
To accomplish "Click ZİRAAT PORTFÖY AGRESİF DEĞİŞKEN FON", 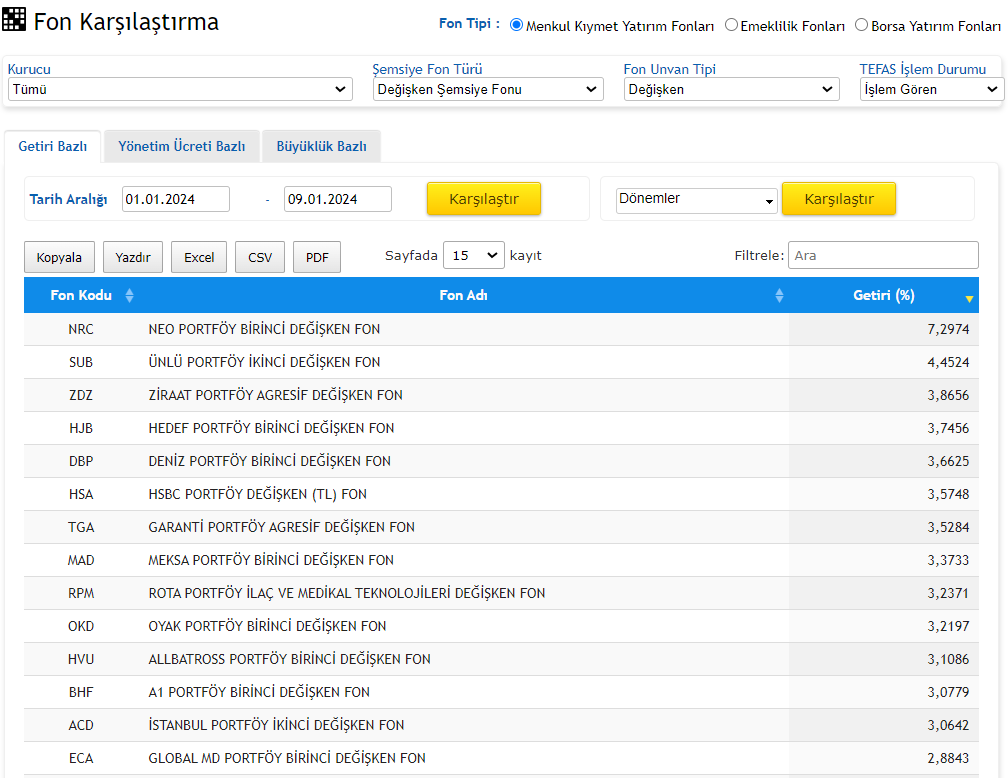I will (276, 395).
